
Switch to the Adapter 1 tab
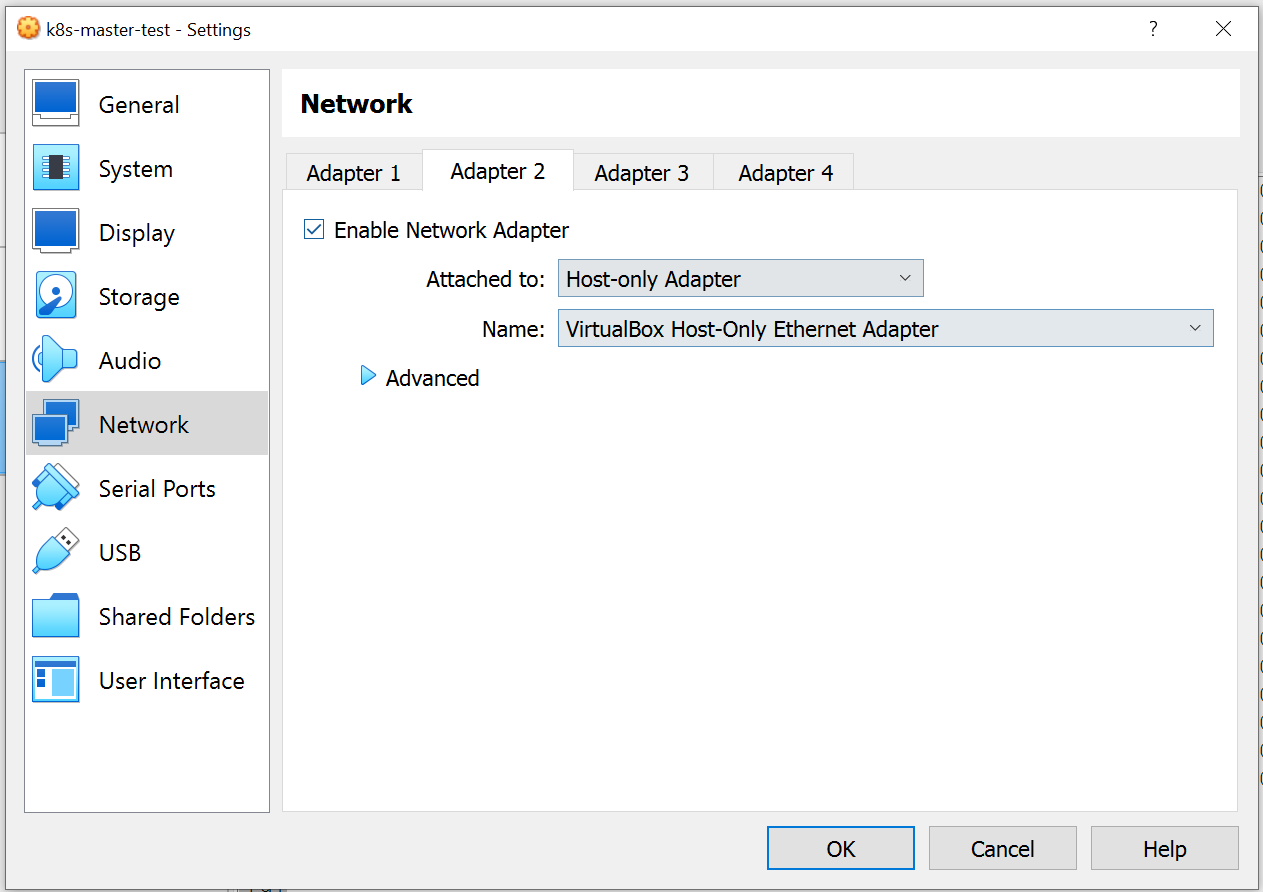pyautogui.click(x=353, y=173)
